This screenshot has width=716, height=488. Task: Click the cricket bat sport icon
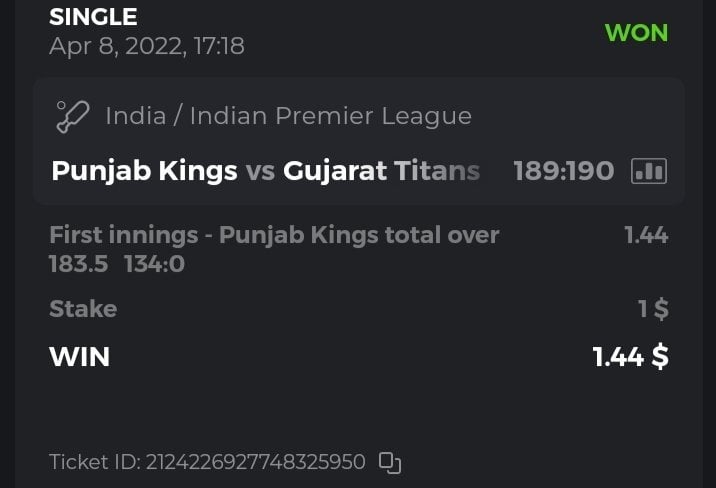tap(72, 116)
